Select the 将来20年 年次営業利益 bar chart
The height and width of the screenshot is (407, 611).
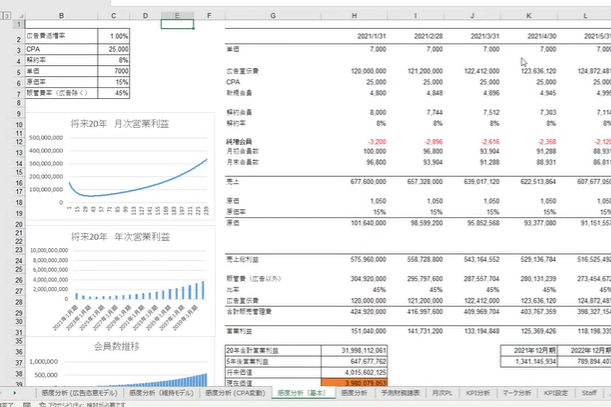[x=120, y=281]
